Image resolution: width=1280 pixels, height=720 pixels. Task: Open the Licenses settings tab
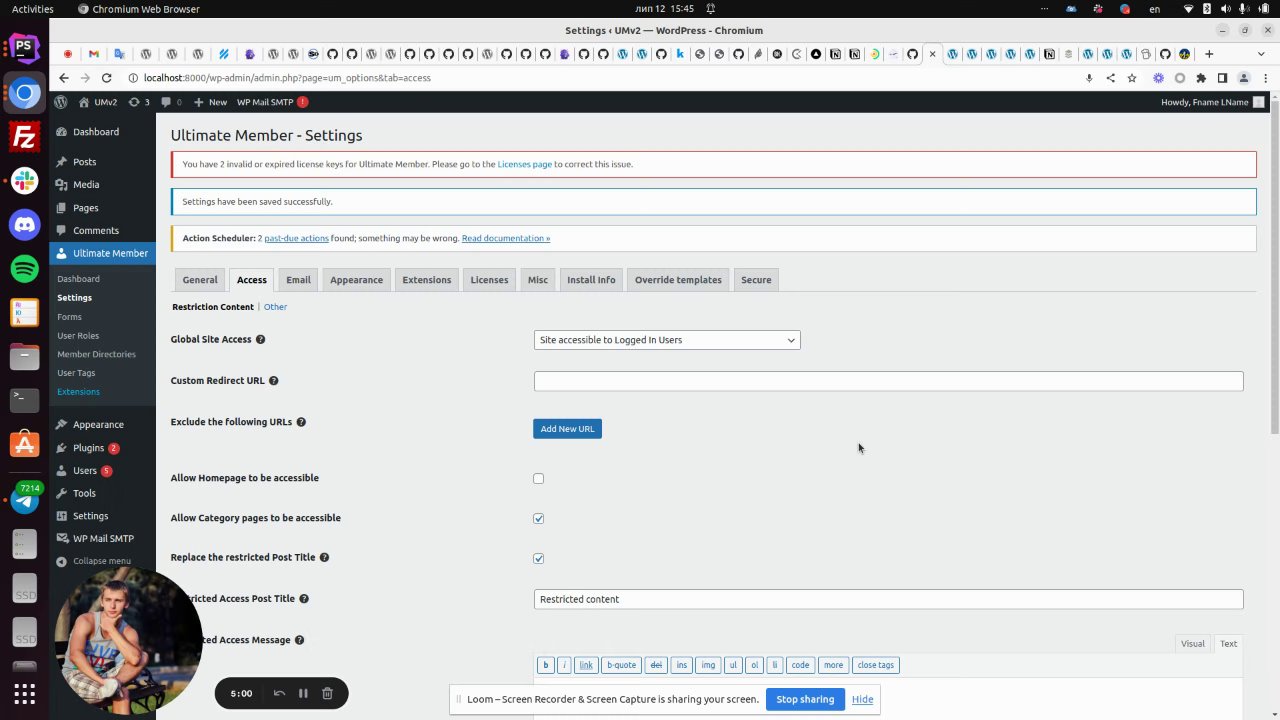tap(490, 280)
